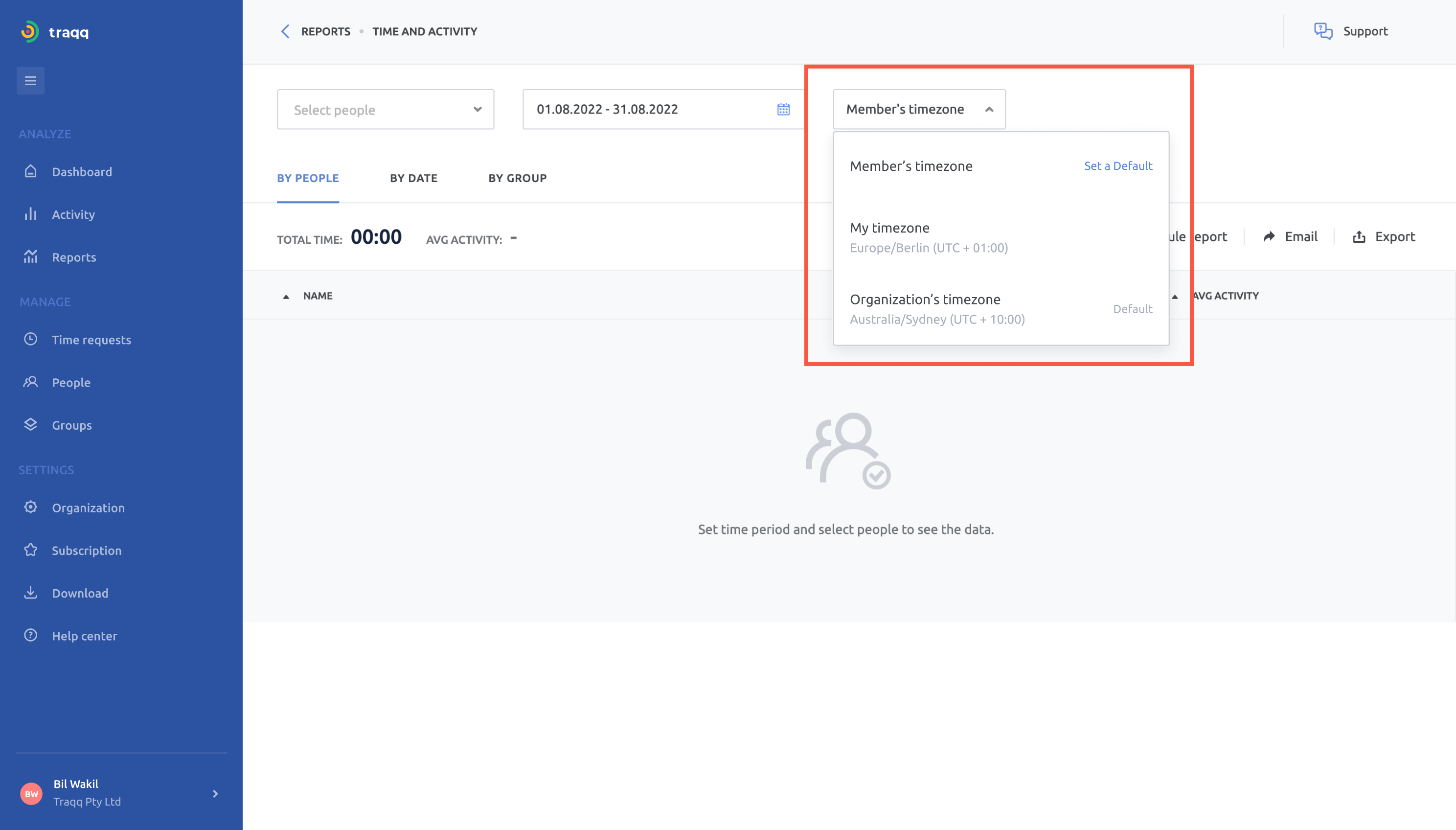Click the People icon in sidebar
The height and width of the screenshot is (830, 1456).
click(x=31, y=382)
